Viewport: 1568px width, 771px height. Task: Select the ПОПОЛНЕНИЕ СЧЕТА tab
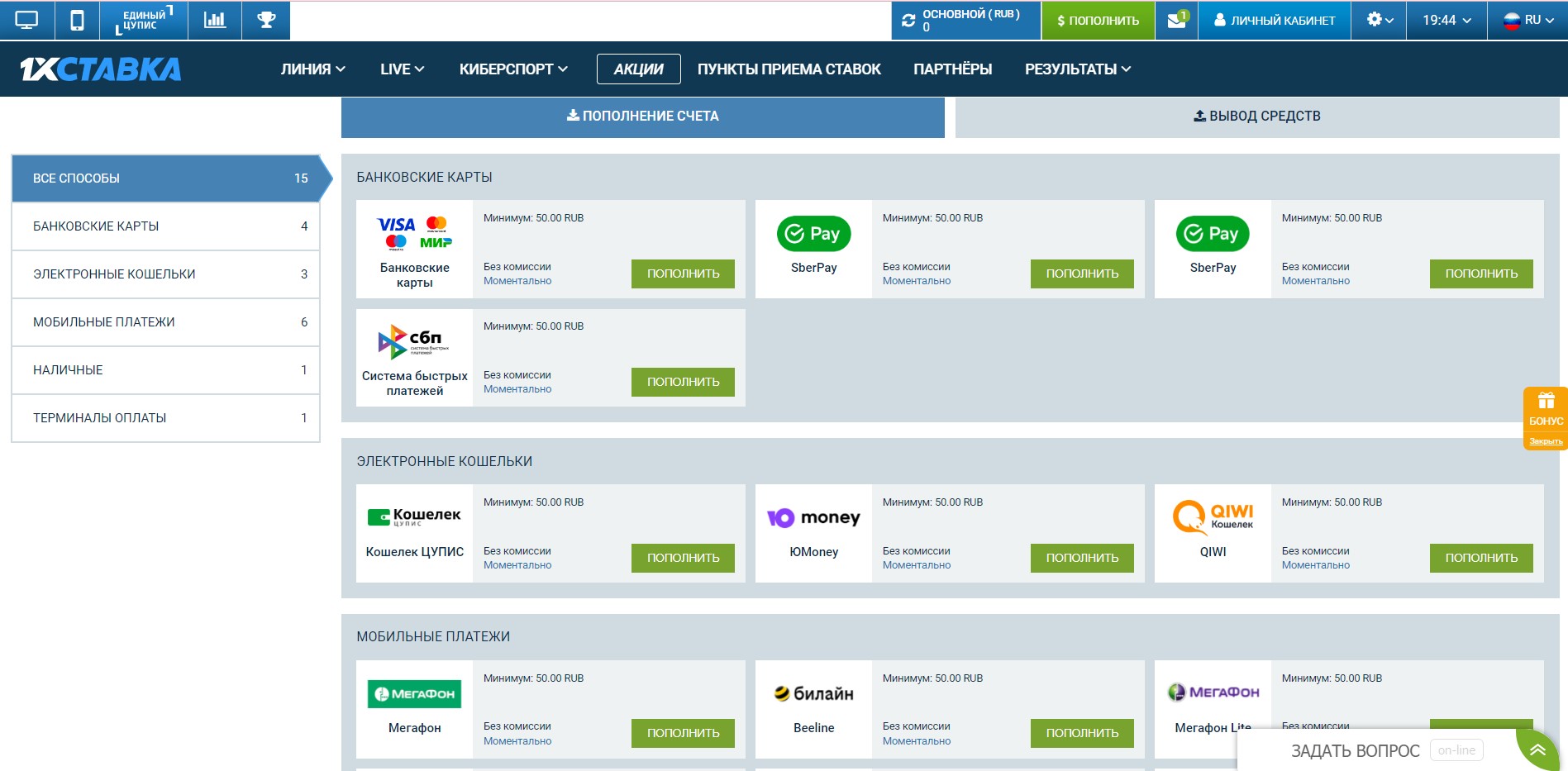pyautogui.click(x=643, y=117)
